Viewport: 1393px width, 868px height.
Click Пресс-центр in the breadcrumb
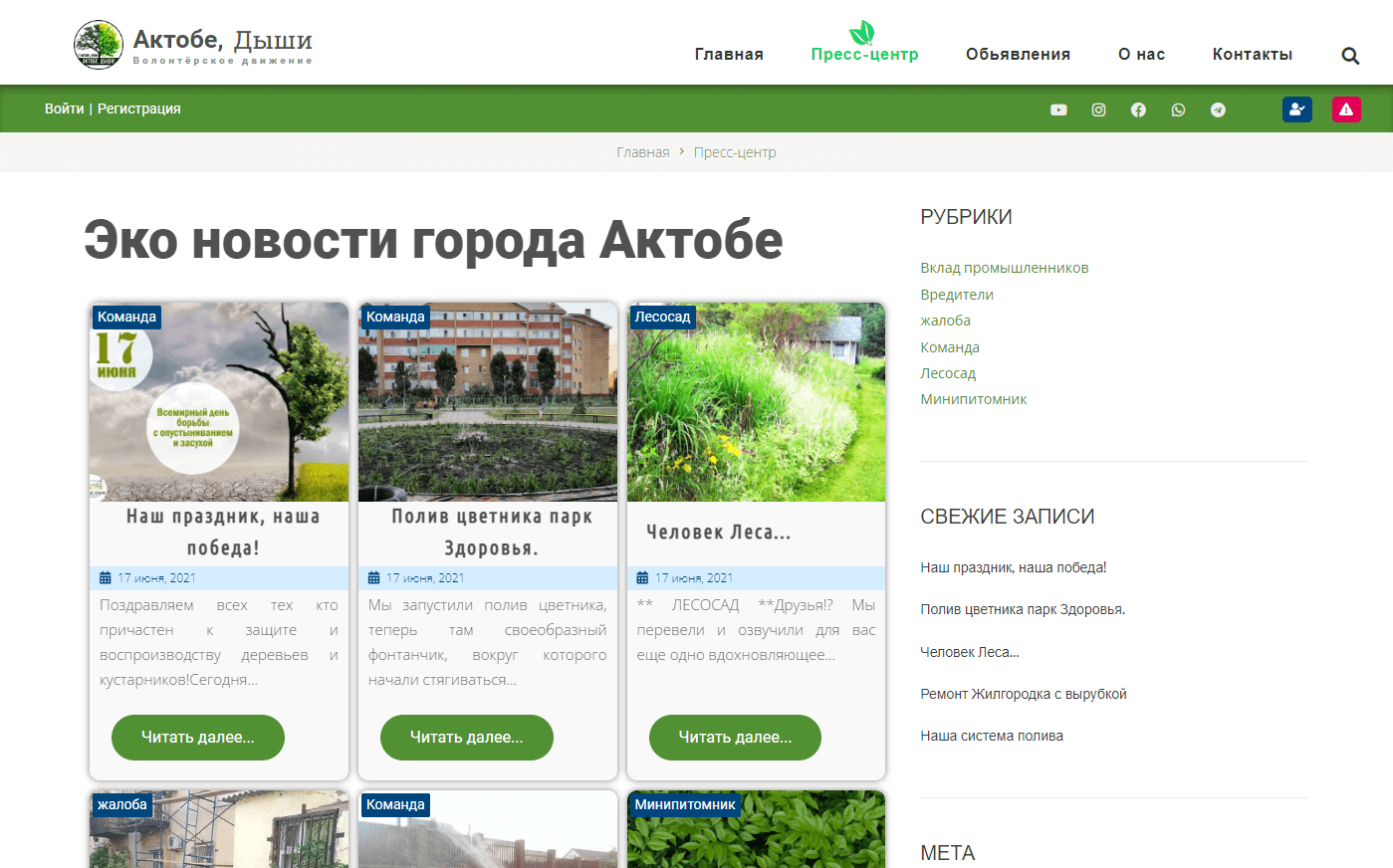coord(735,152)
